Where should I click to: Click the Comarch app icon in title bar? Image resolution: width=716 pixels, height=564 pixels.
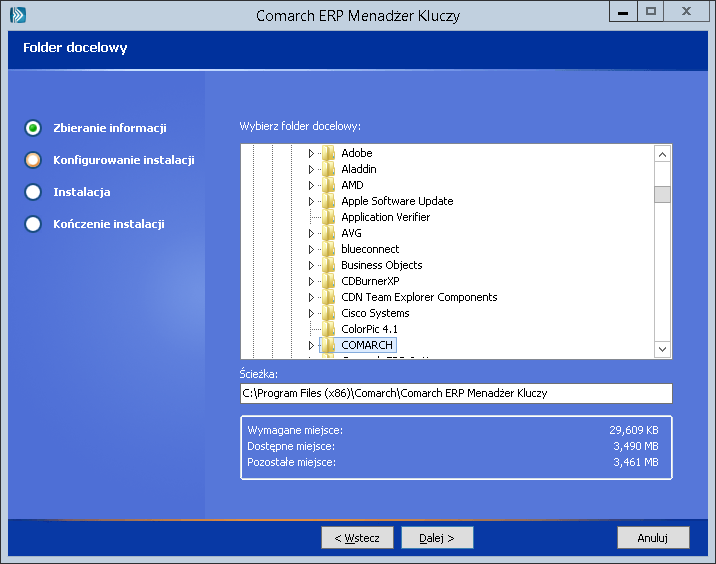(x=18, y=15)
